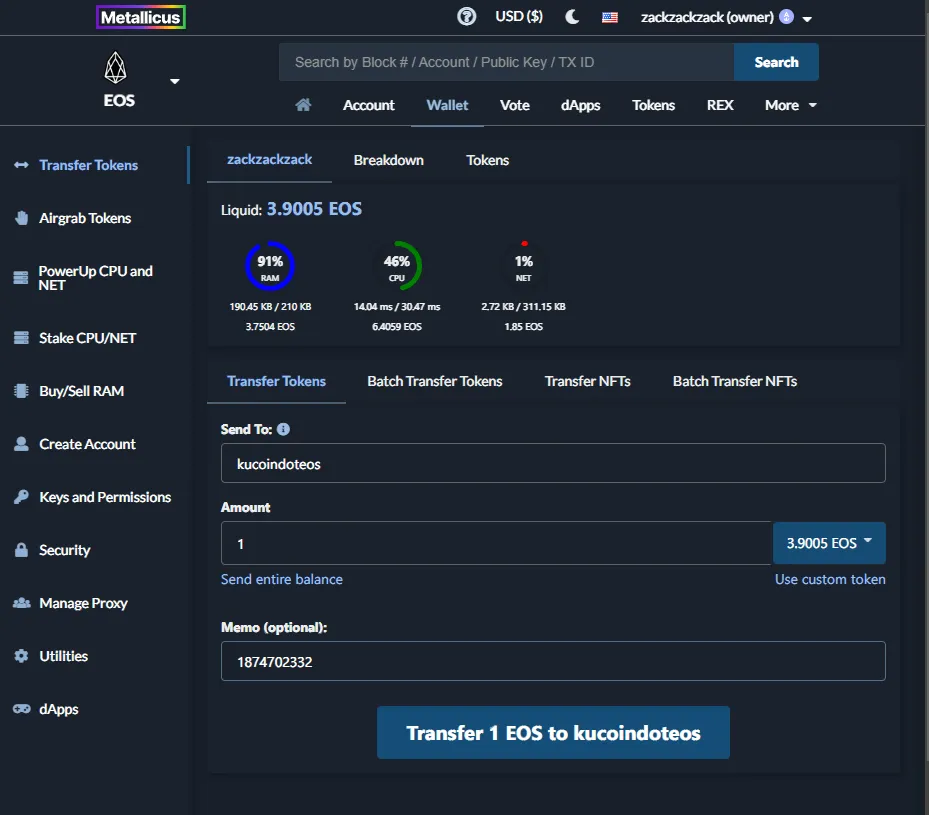Switch to the Breakdown tab
This screenshot has height=815, width=929.
389,160
